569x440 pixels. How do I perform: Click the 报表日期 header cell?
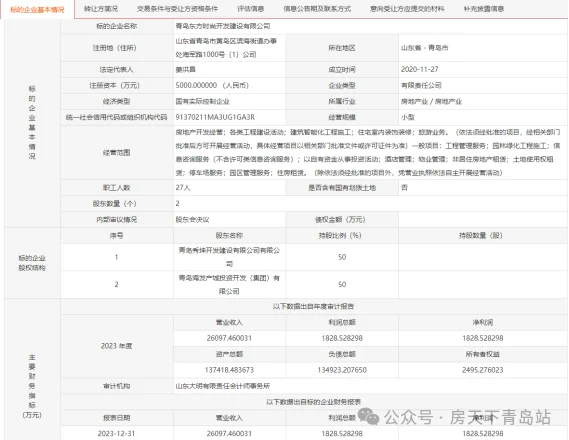pyautogui.click(x=116, y=418)
